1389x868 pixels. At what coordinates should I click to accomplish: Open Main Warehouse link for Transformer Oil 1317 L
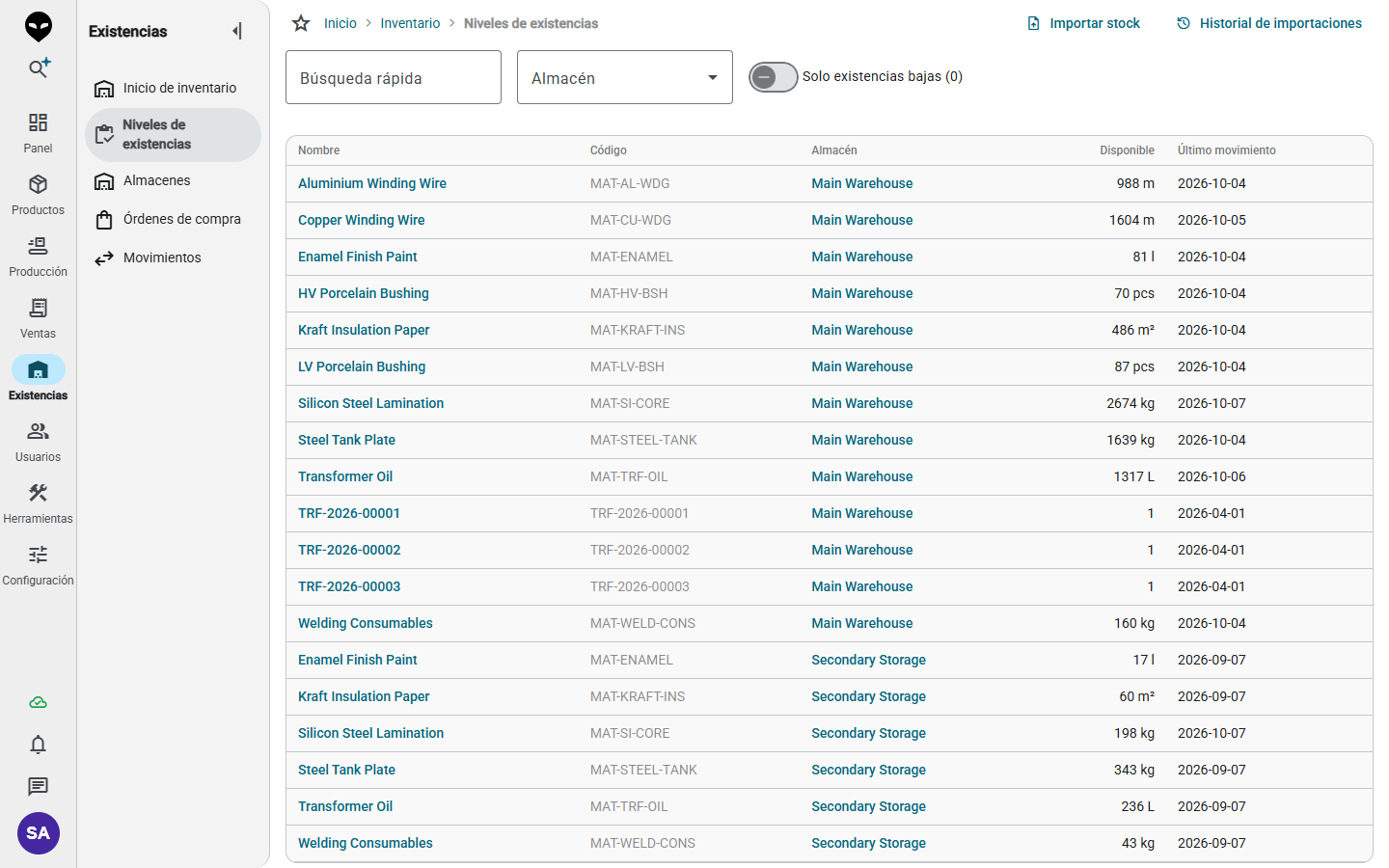tap(862, 476)
